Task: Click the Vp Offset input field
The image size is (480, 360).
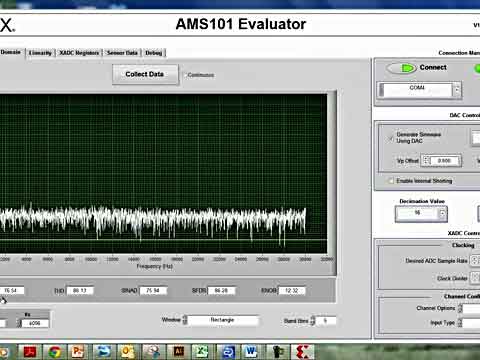Action: pos(444,161)
